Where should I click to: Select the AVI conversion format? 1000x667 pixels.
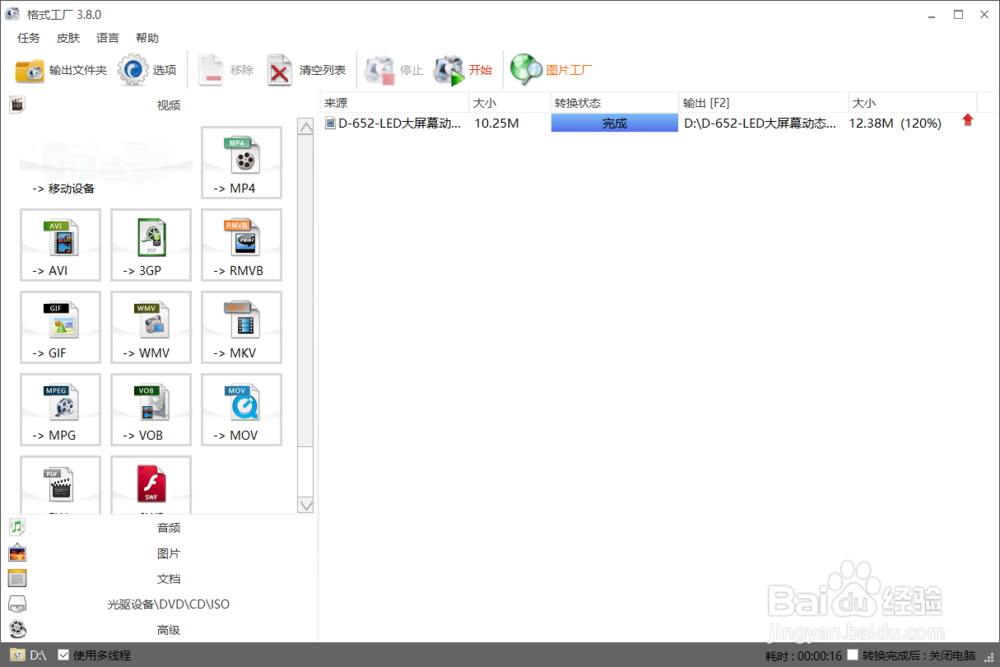pos(60,245)
